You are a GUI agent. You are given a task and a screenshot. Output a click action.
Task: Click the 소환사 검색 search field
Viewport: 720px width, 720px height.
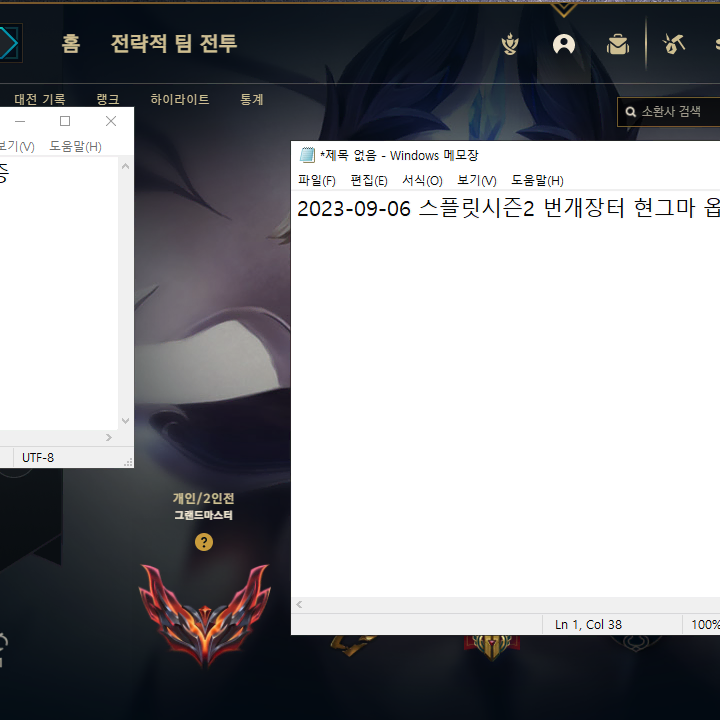coord(671,112)
